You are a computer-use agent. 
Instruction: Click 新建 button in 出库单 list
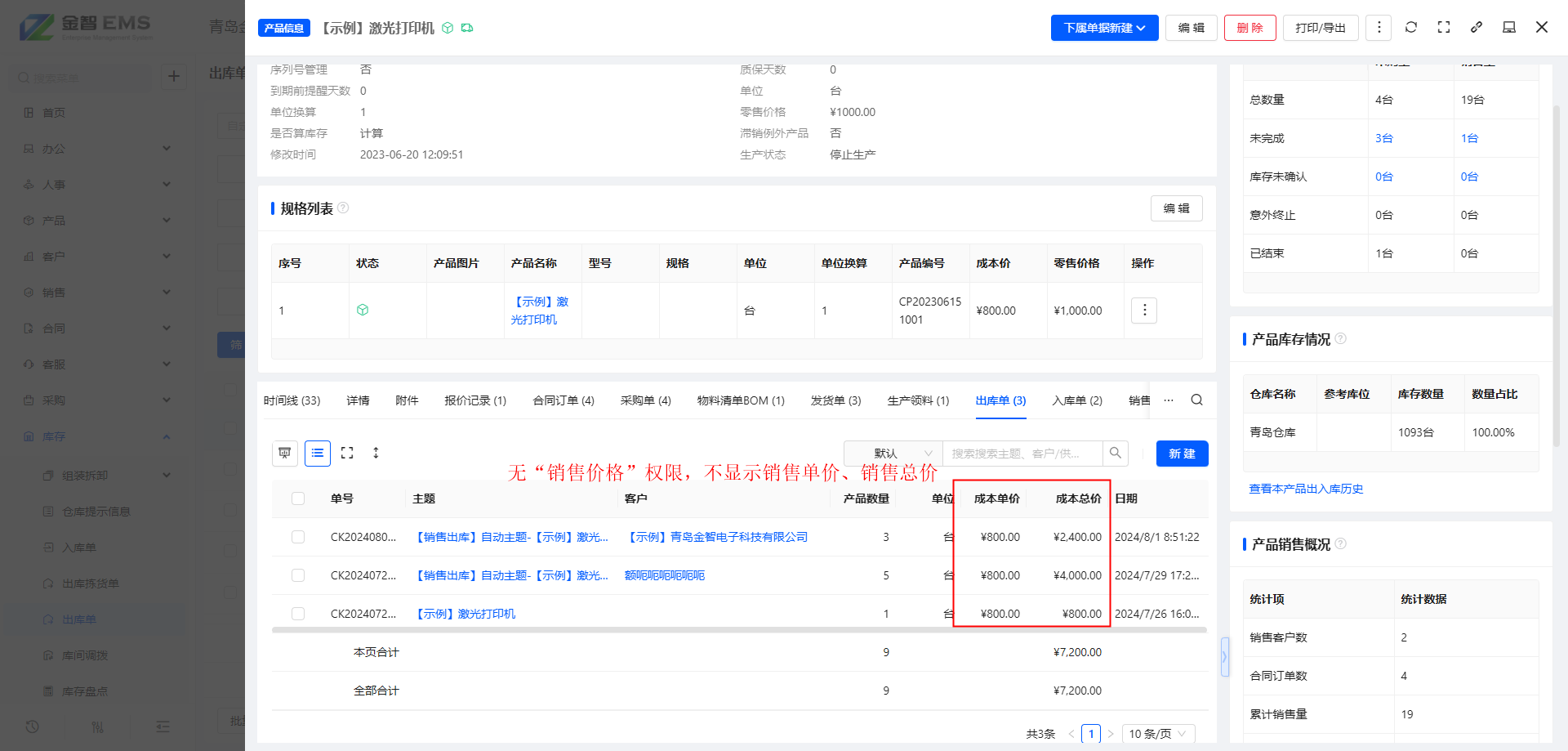click(1182, 454)
